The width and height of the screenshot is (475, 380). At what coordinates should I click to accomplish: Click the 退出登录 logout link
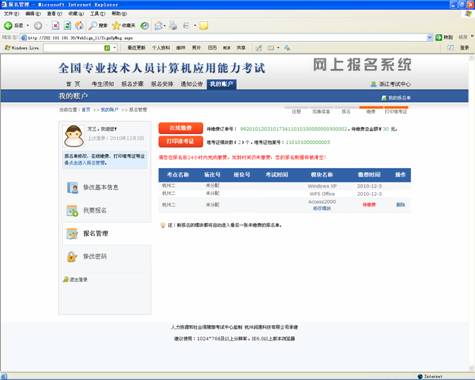pos(78,280)
